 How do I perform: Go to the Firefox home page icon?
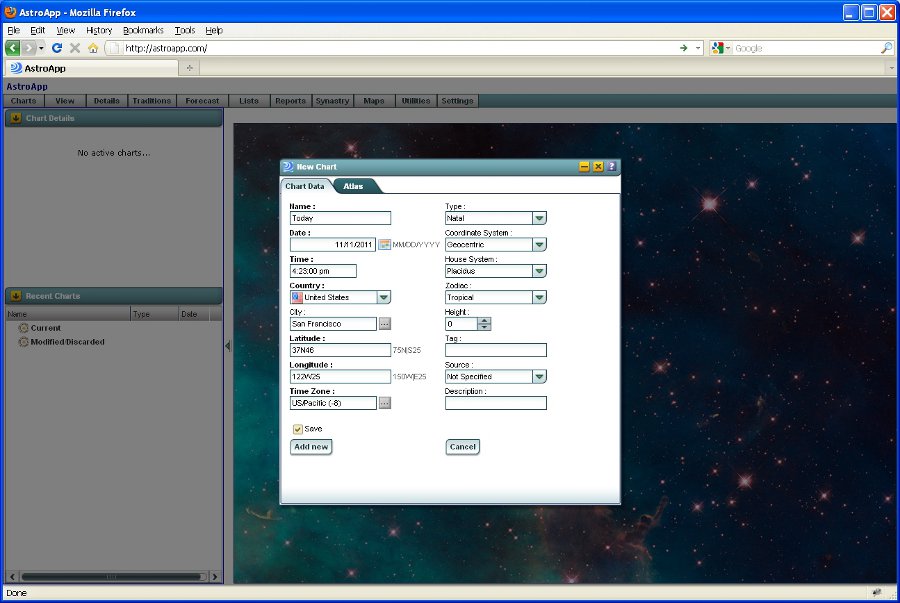[93, 48]
